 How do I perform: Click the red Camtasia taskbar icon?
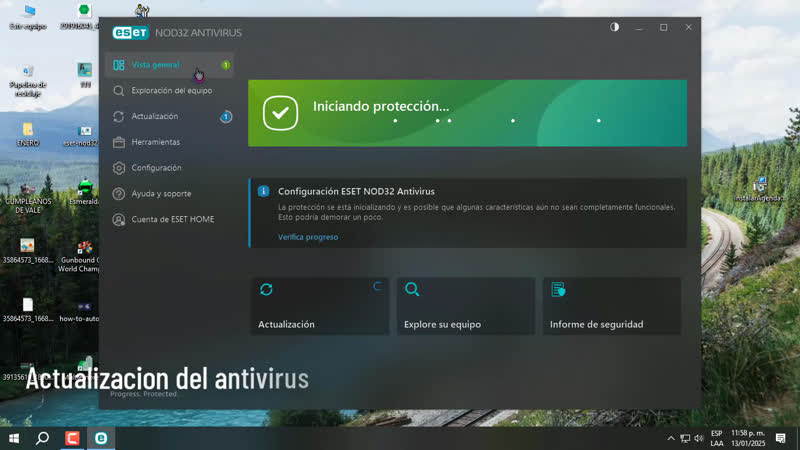tap(72, 438)
